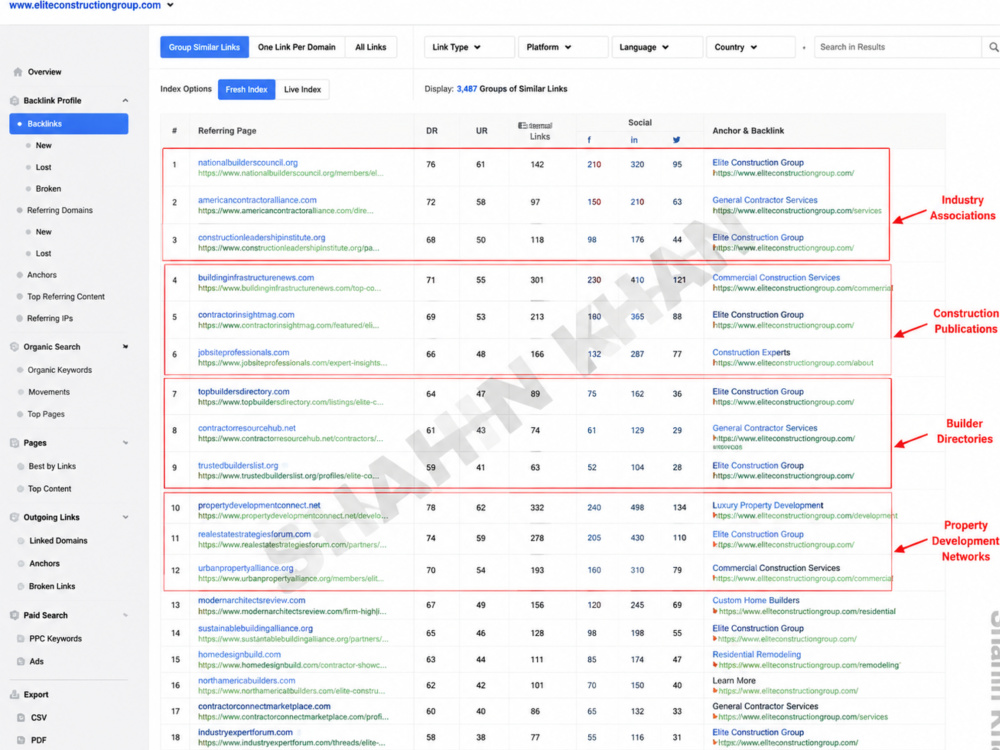Click the Organic Search section icon
Image resolution: width=1000 pixels, height=750 pixels.
15,347
